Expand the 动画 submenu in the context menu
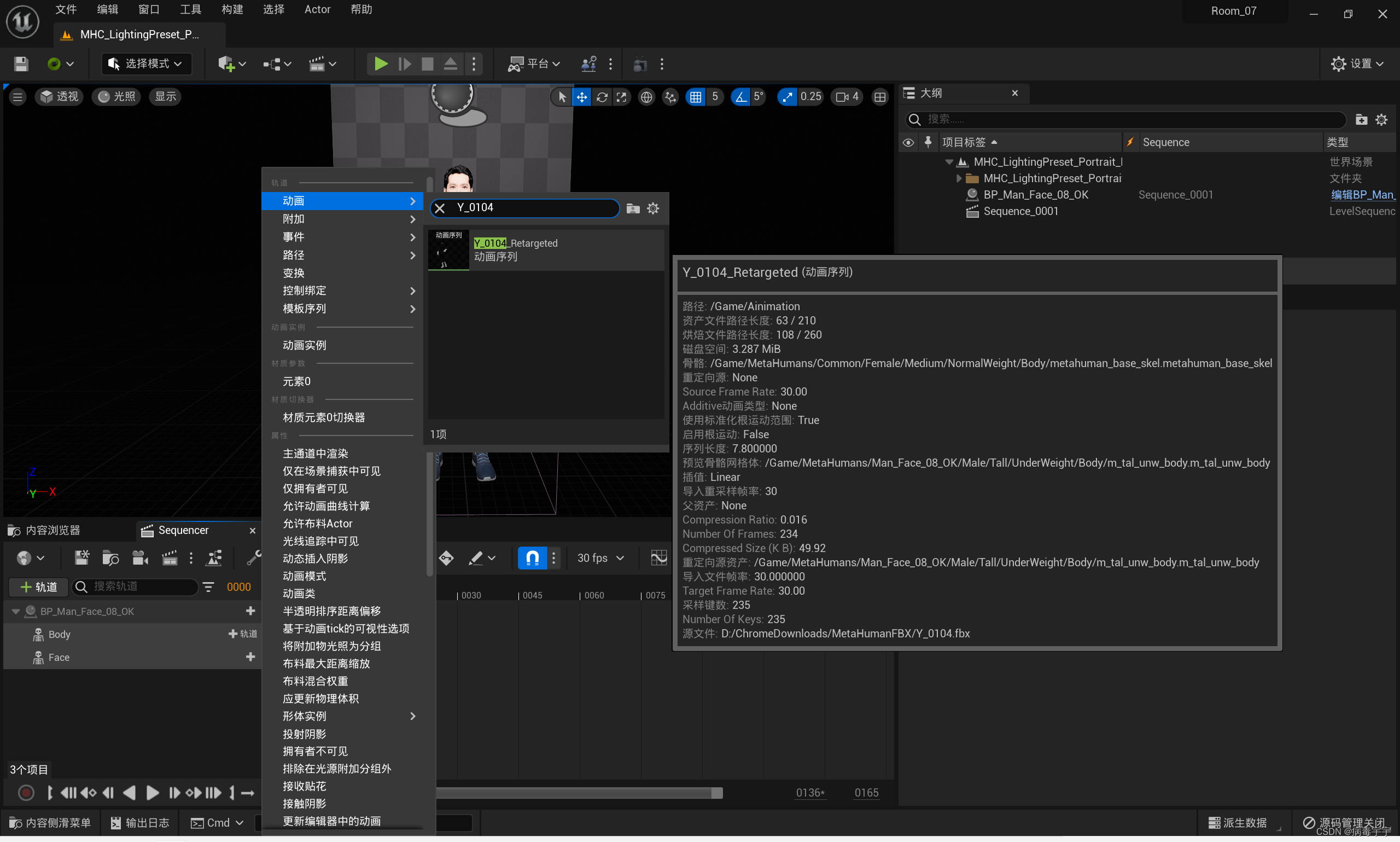The image size is (1400, 842). click(342, 200)
